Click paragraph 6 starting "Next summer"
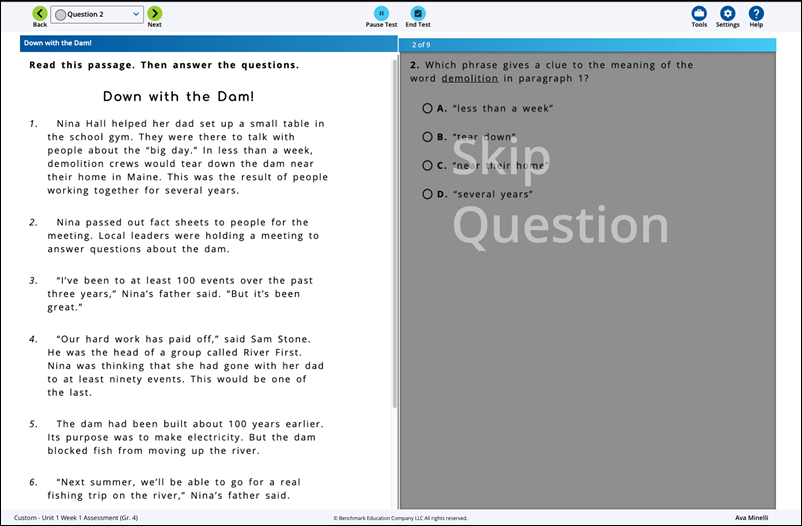This screenshot has width=802, height=526. click(174, 488)
